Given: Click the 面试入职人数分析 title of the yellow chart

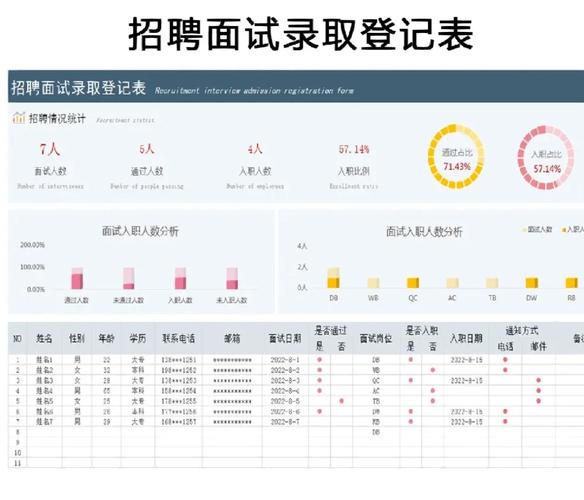Looking at the screenshot, I should (x=424, y=232).
